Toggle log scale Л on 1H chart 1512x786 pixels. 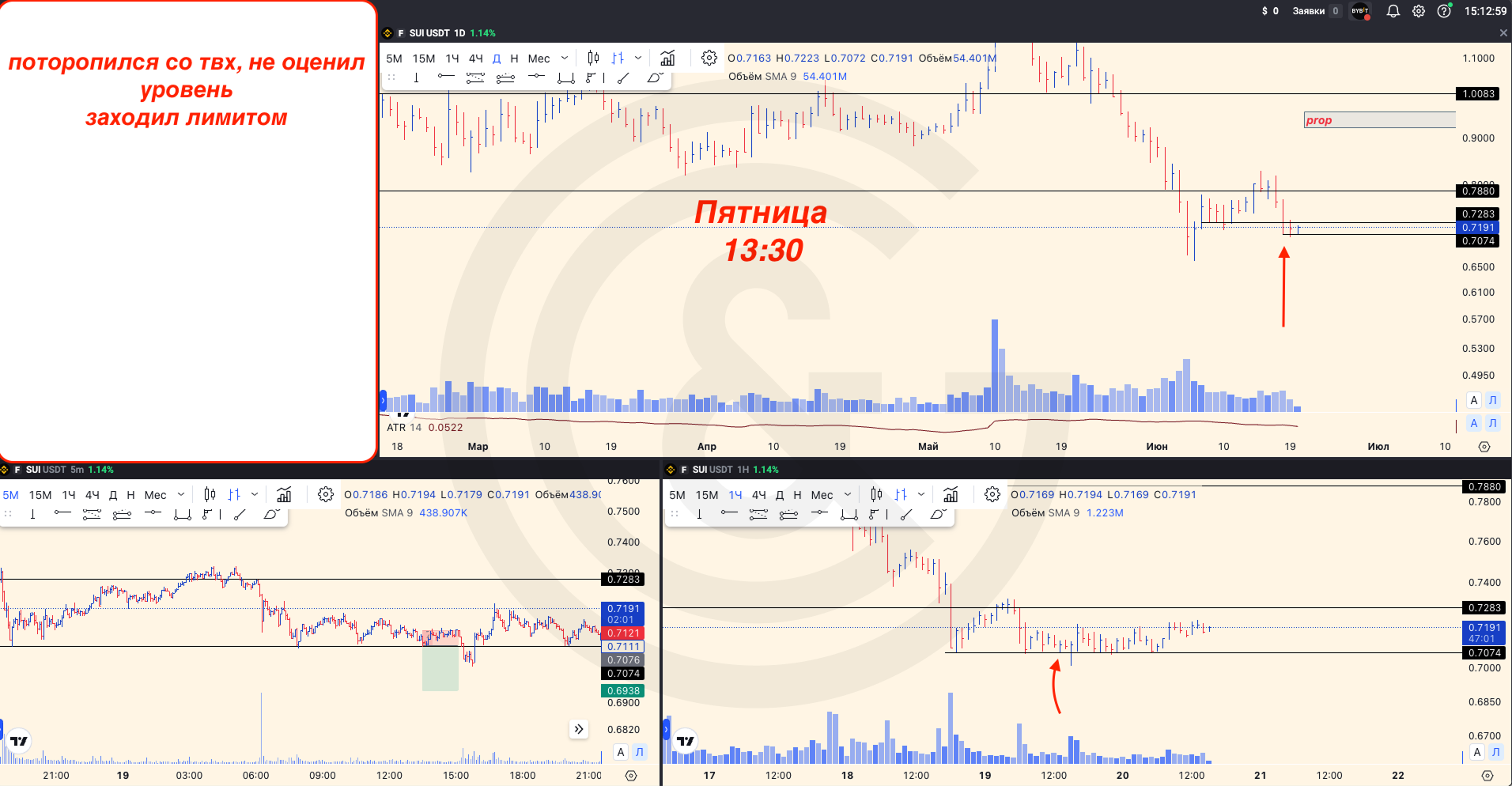point(1496,752)
